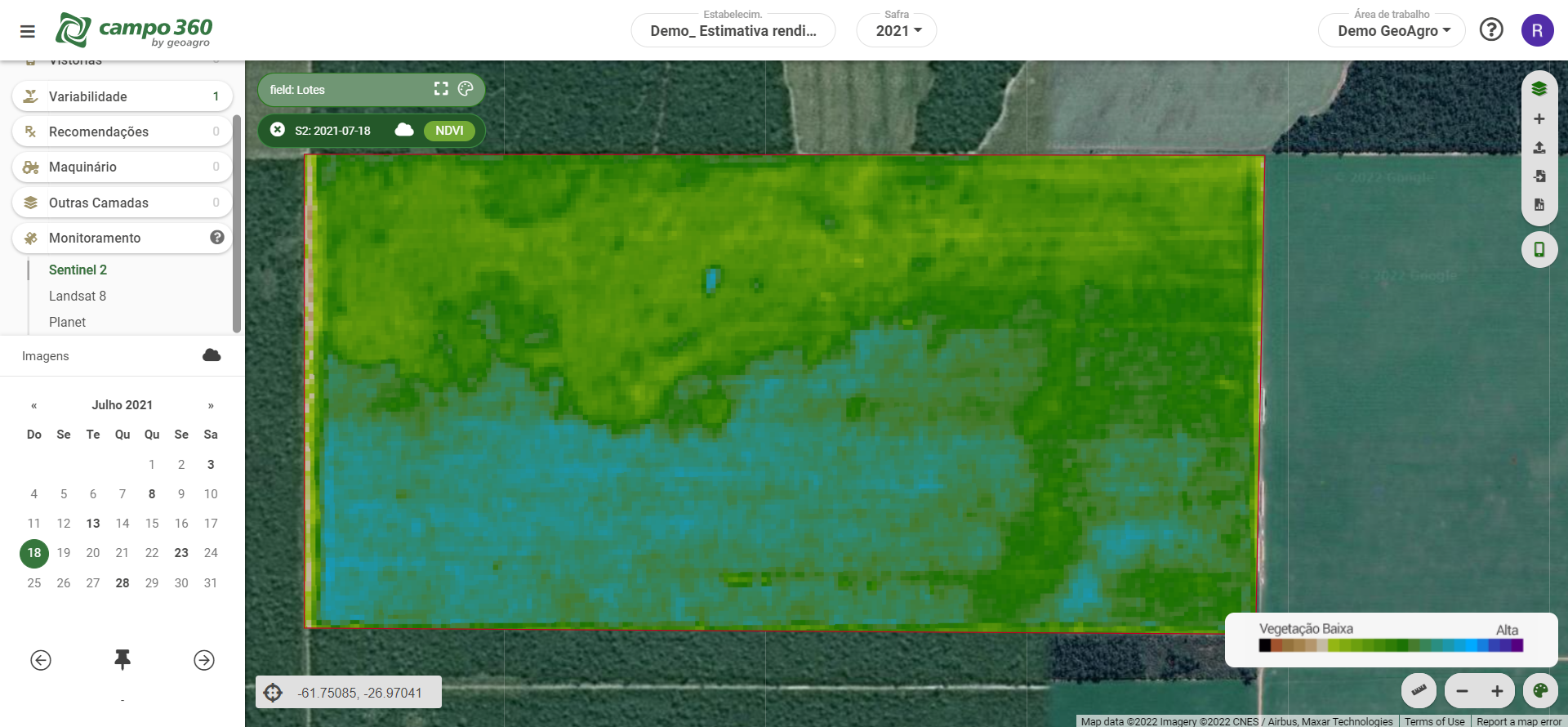Open the Safra 2021 dropdown
Viewport: 1568px width, 727px height.
click(897, 30)
